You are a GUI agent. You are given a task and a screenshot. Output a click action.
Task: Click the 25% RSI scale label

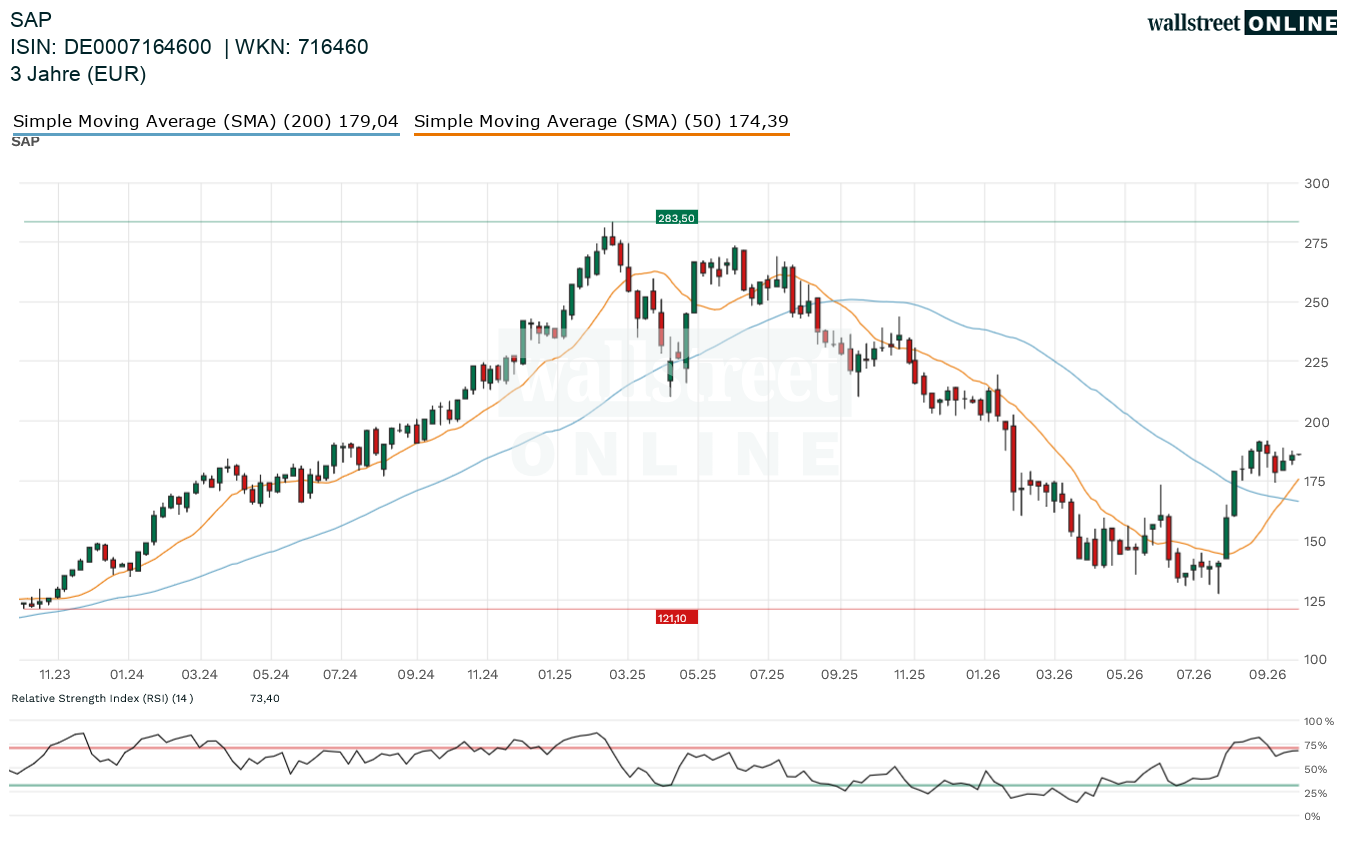pos(1316,793)
